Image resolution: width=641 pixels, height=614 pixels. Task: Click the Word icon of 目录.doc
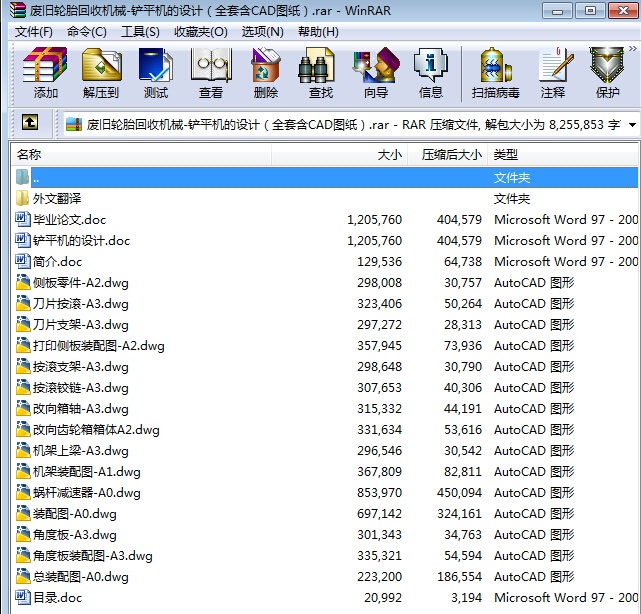(22, 597)
